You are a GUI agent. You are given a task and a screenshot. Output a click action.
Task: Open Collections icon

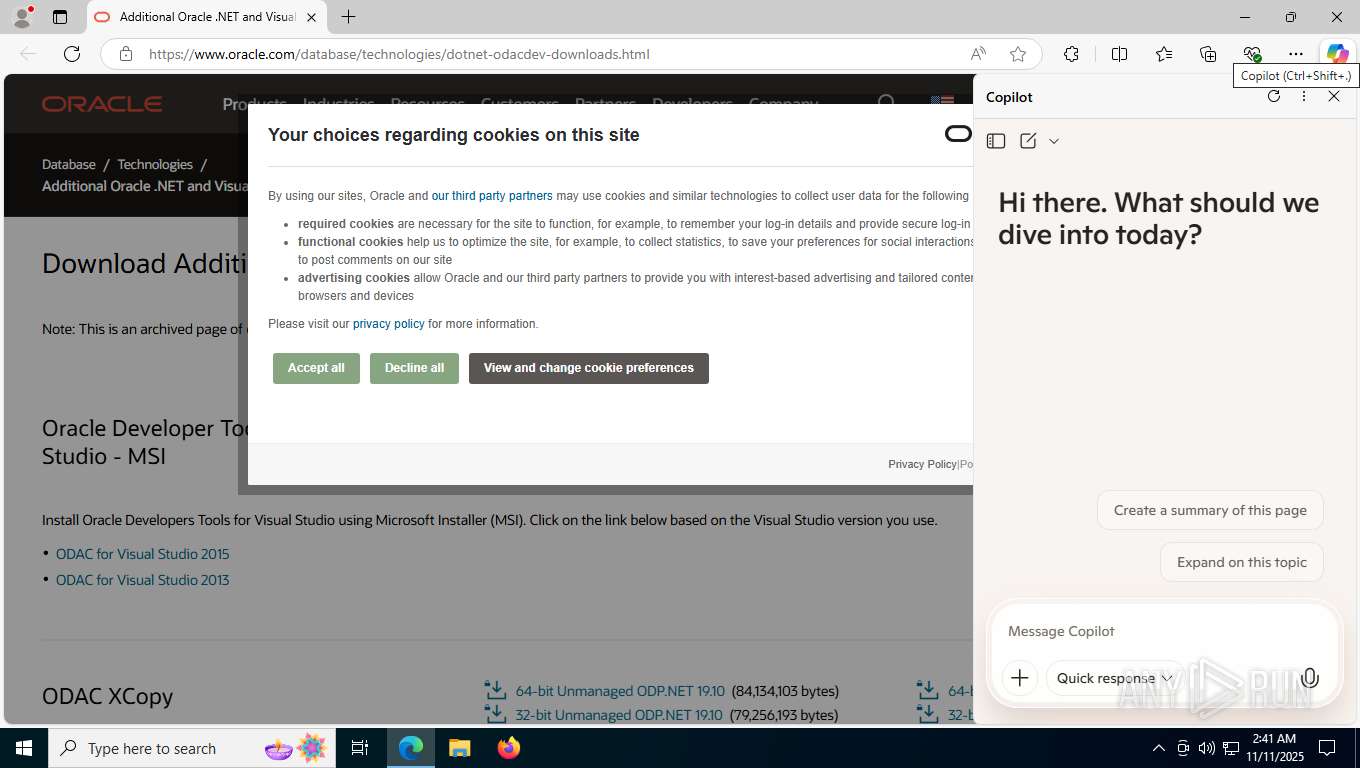[x=1208, y=54]
